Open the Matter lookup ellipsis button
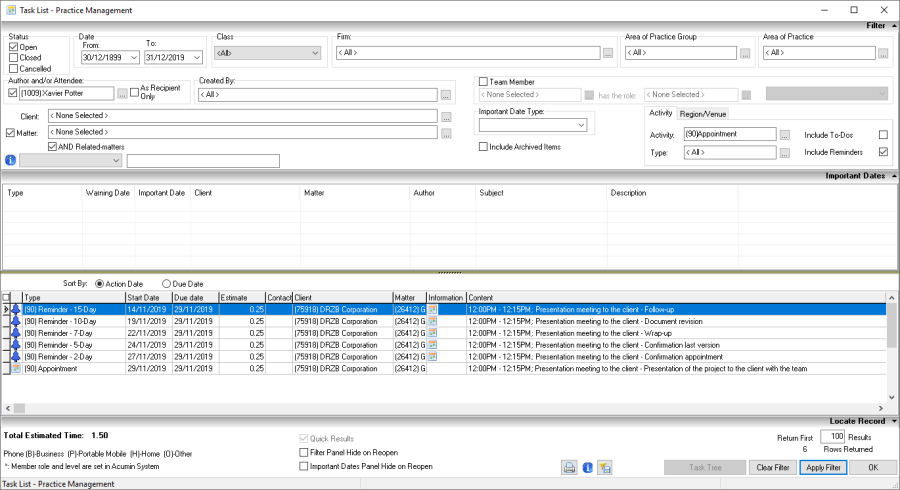The height and width of the screenshot is (490, 900). [446, 133]
